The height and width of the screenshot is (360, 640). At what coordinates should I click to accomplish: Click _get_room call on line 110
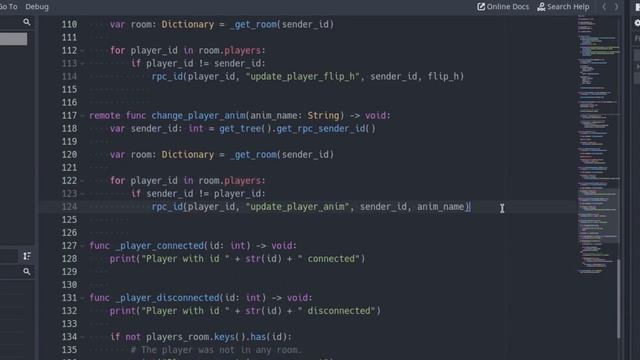point(253,24)
